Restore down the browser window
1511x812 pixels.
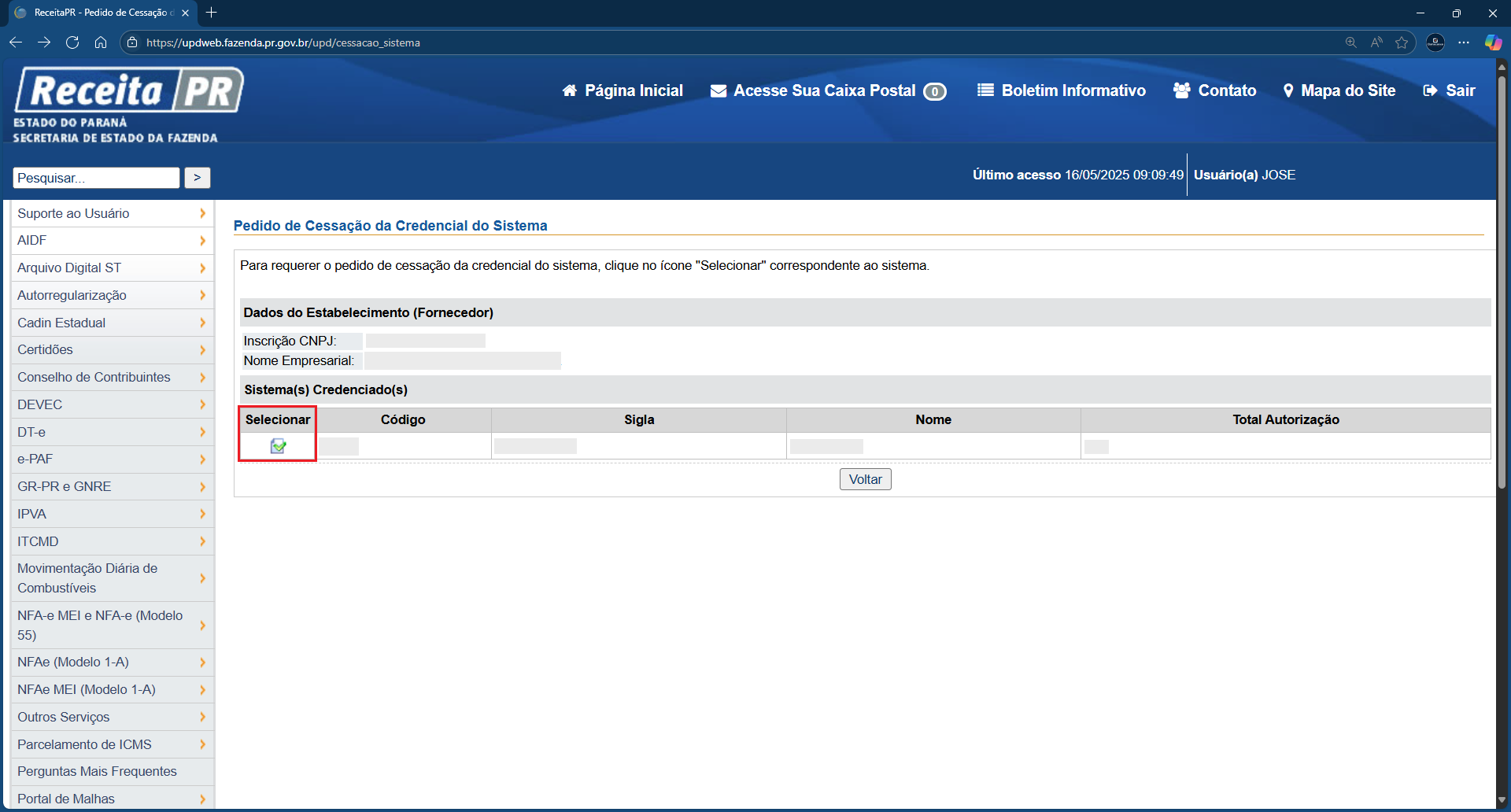[x=1457, y=13]
